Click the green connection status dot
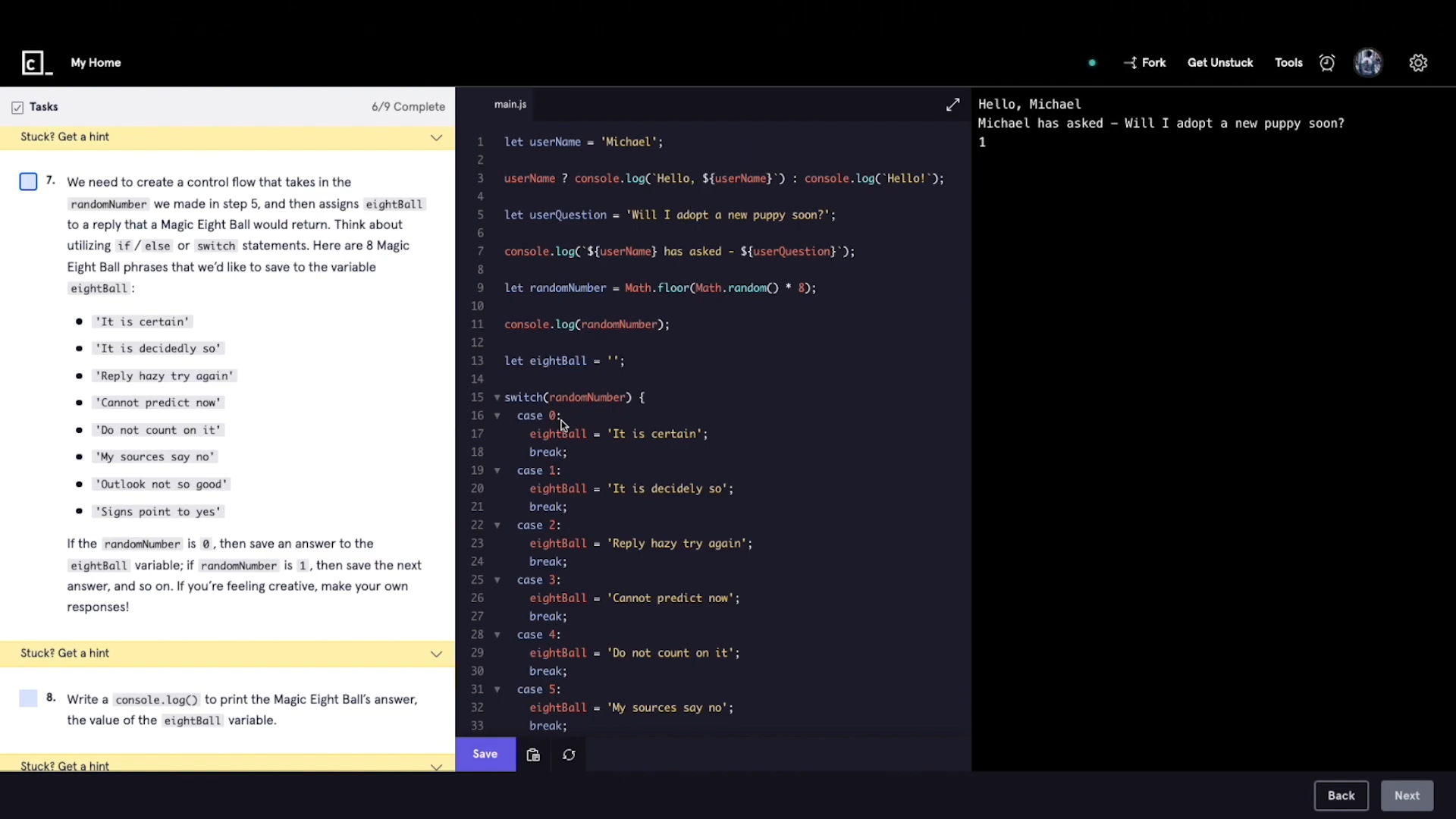This screenshot has height=819, width=1456. coord(1092,63)
